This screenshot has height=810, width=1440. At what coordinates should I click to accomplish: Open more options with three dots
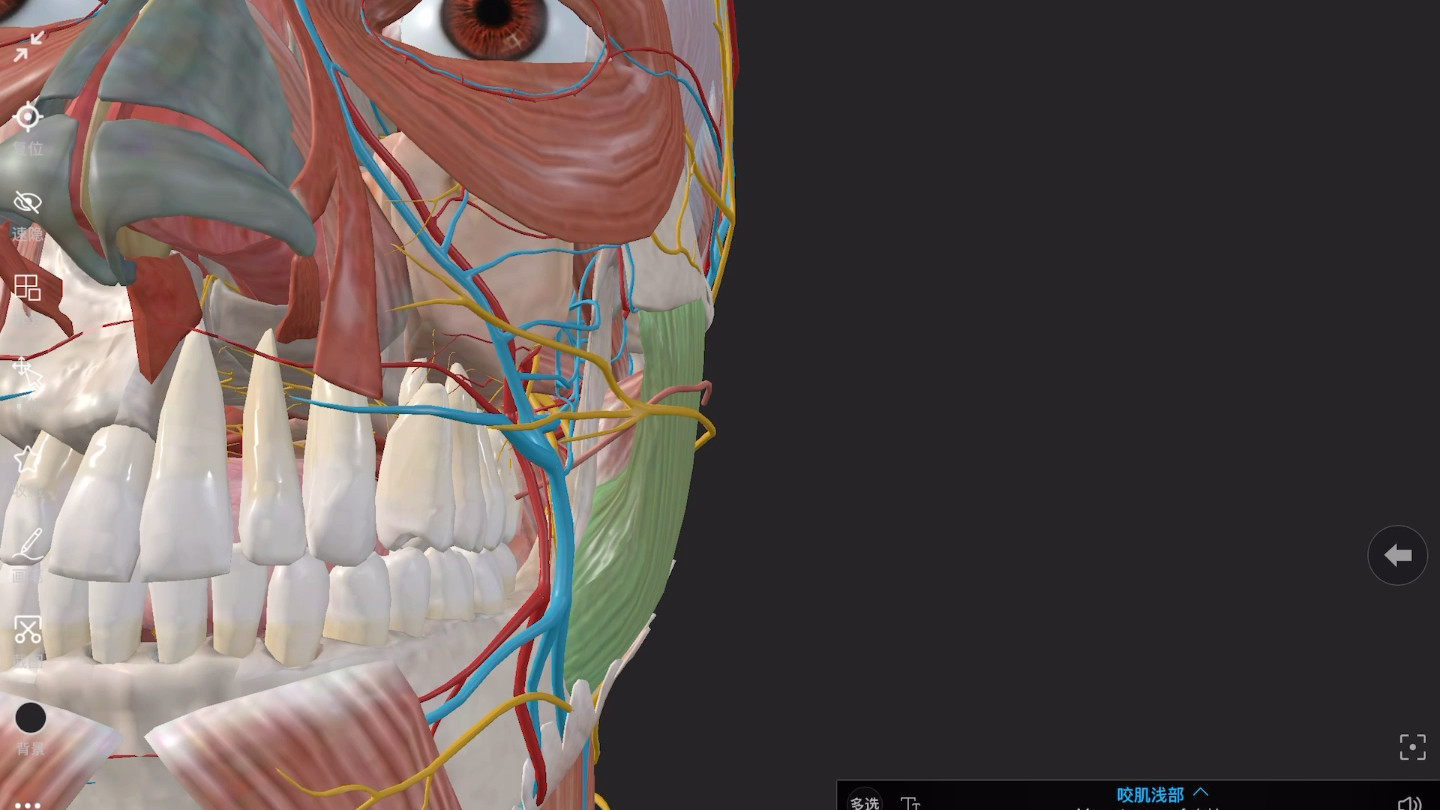click(x=27, y=803)
